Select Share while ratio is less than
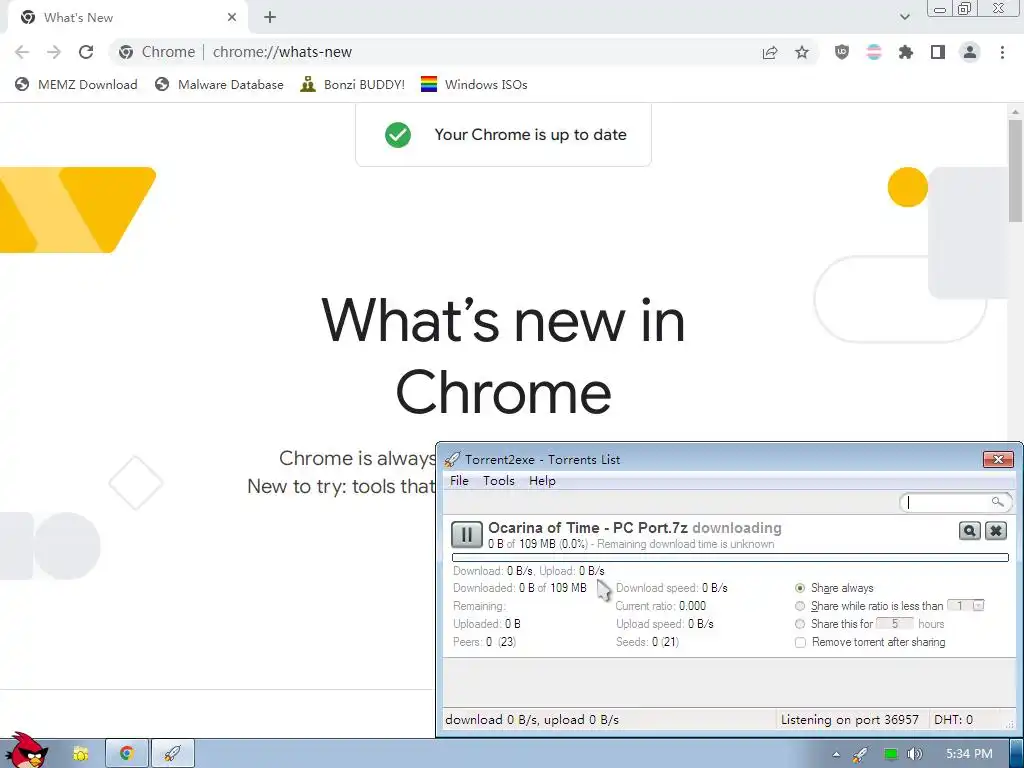Screen dimensions: 1024x768 [800, 606]
